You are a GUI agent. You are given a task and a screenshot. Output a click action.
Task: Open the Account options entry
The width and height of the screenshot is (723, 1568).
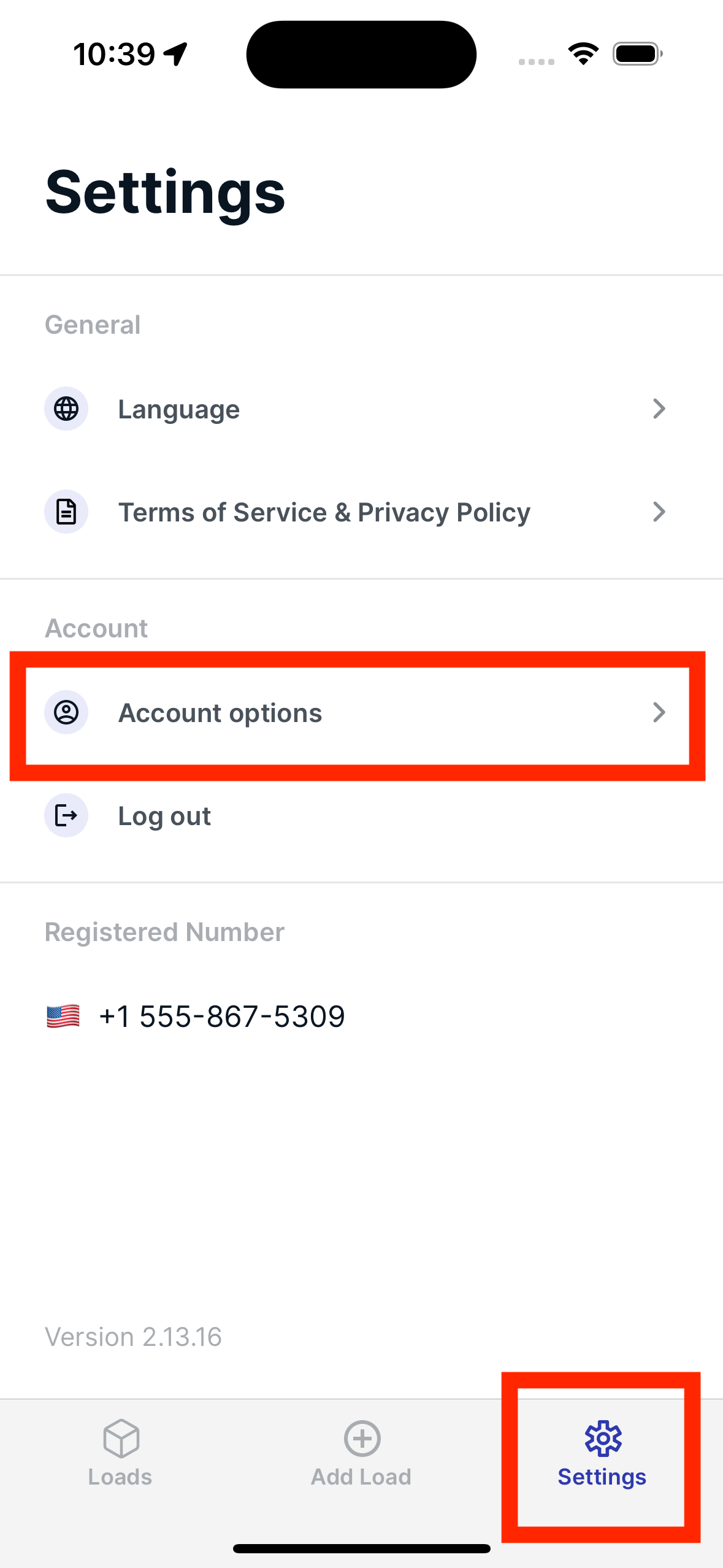click(x=220, y=713)
